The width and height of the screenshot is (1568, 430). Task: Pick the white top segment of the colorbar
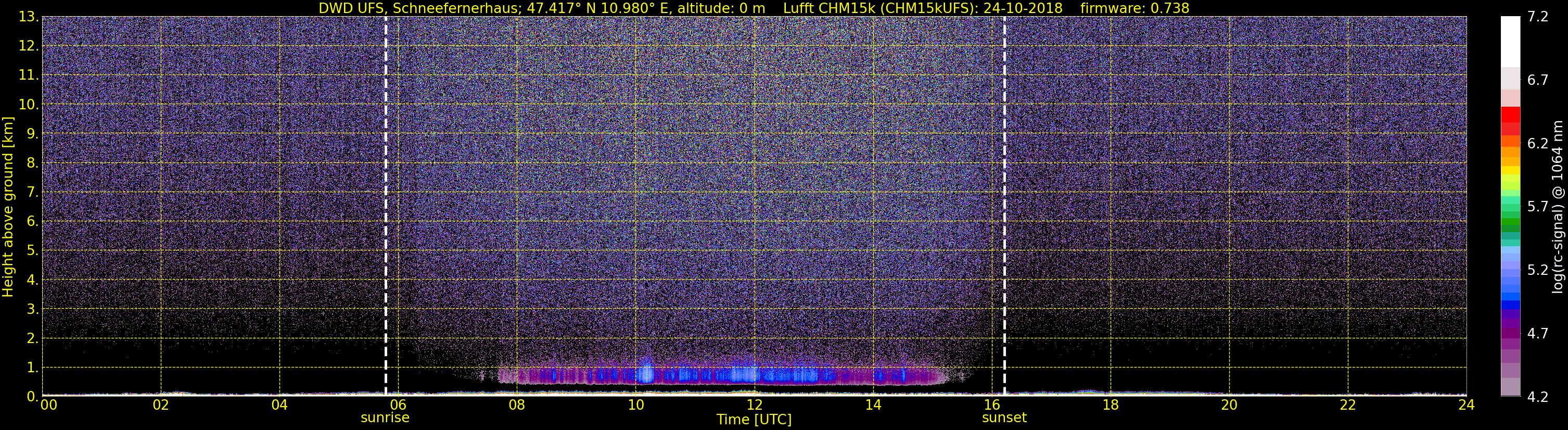pyautogui.click(x=1510, y=42)
